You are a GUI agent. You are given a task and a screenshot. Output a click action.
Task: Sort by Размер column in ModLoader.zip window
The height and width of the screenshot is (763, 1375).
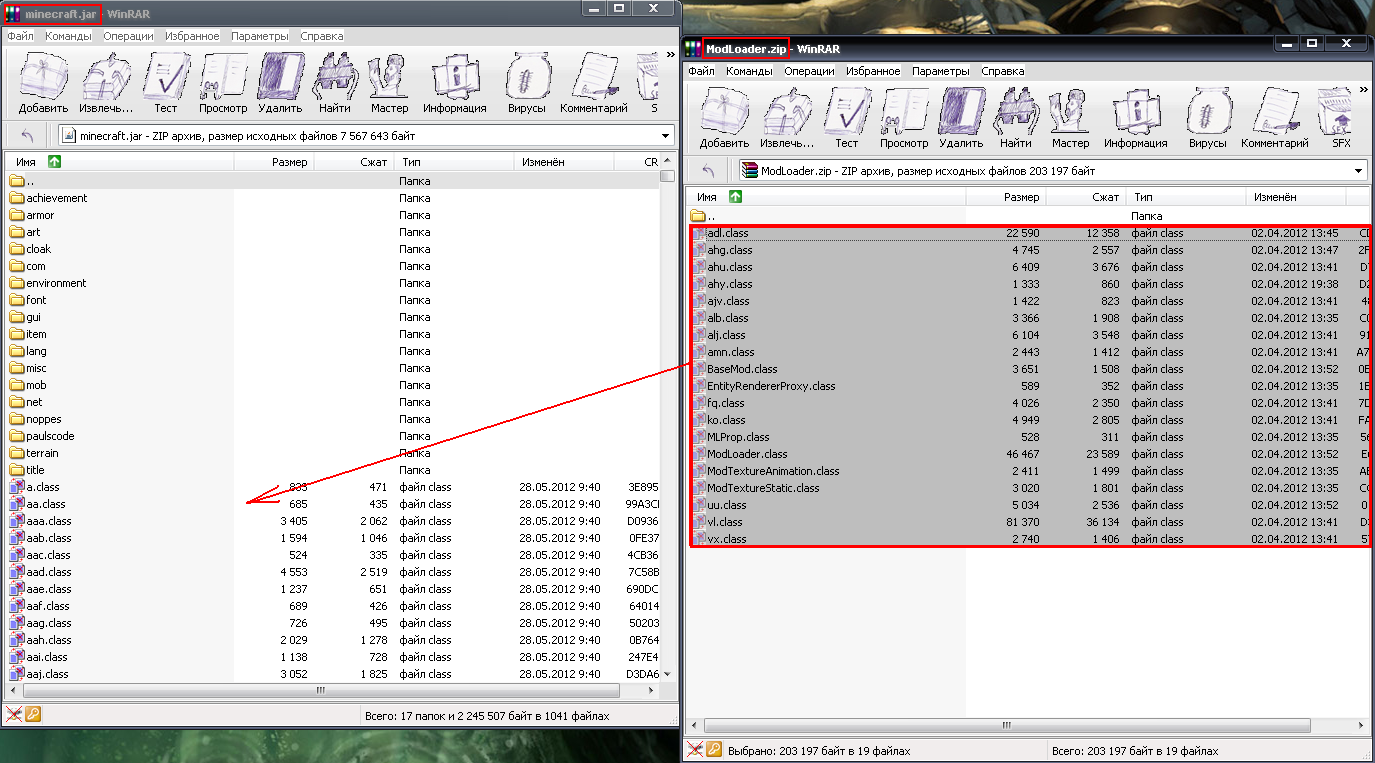[1005, 197]
